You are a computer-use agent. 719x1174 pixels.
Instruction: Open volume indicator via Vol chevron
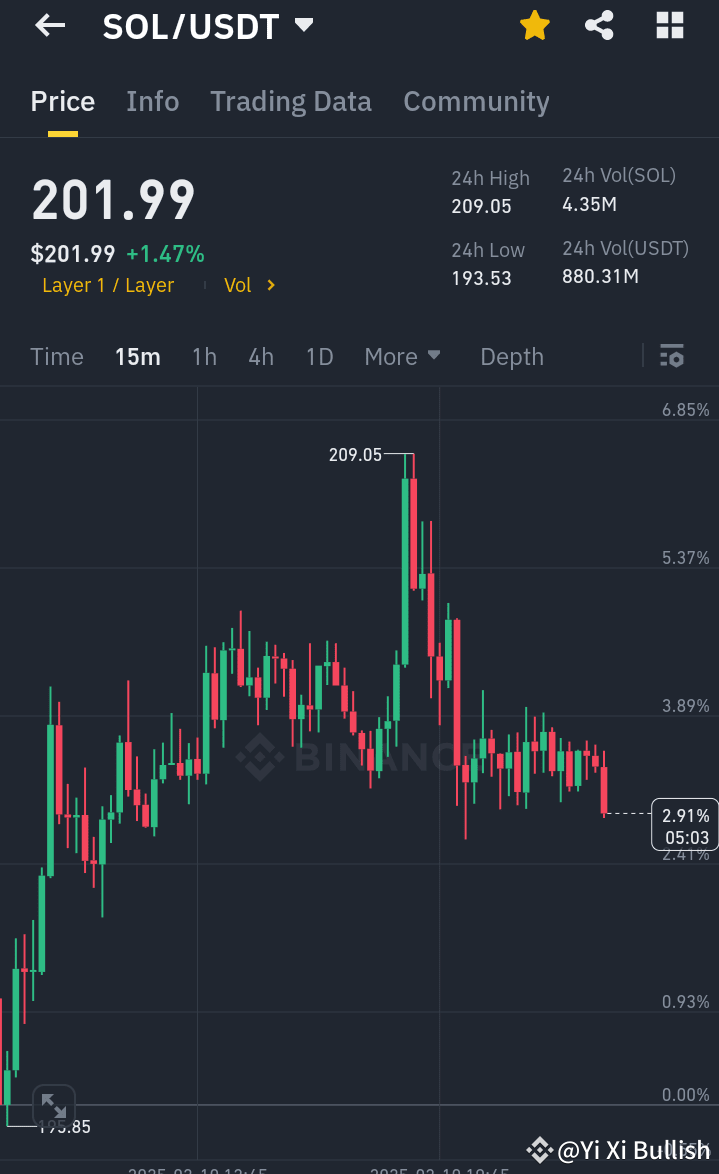250,285
